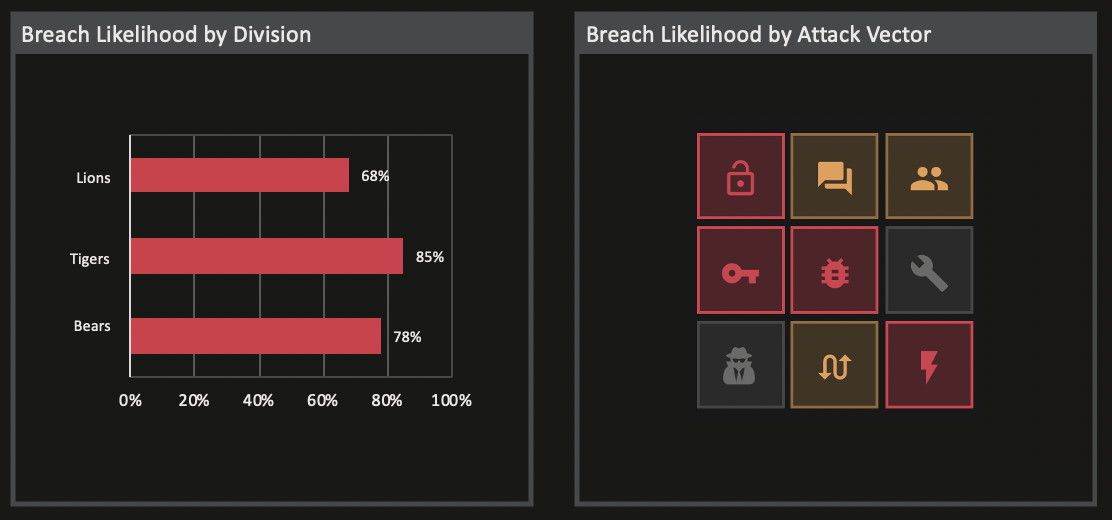Select the Lions axis label

(x=94, y=177)
